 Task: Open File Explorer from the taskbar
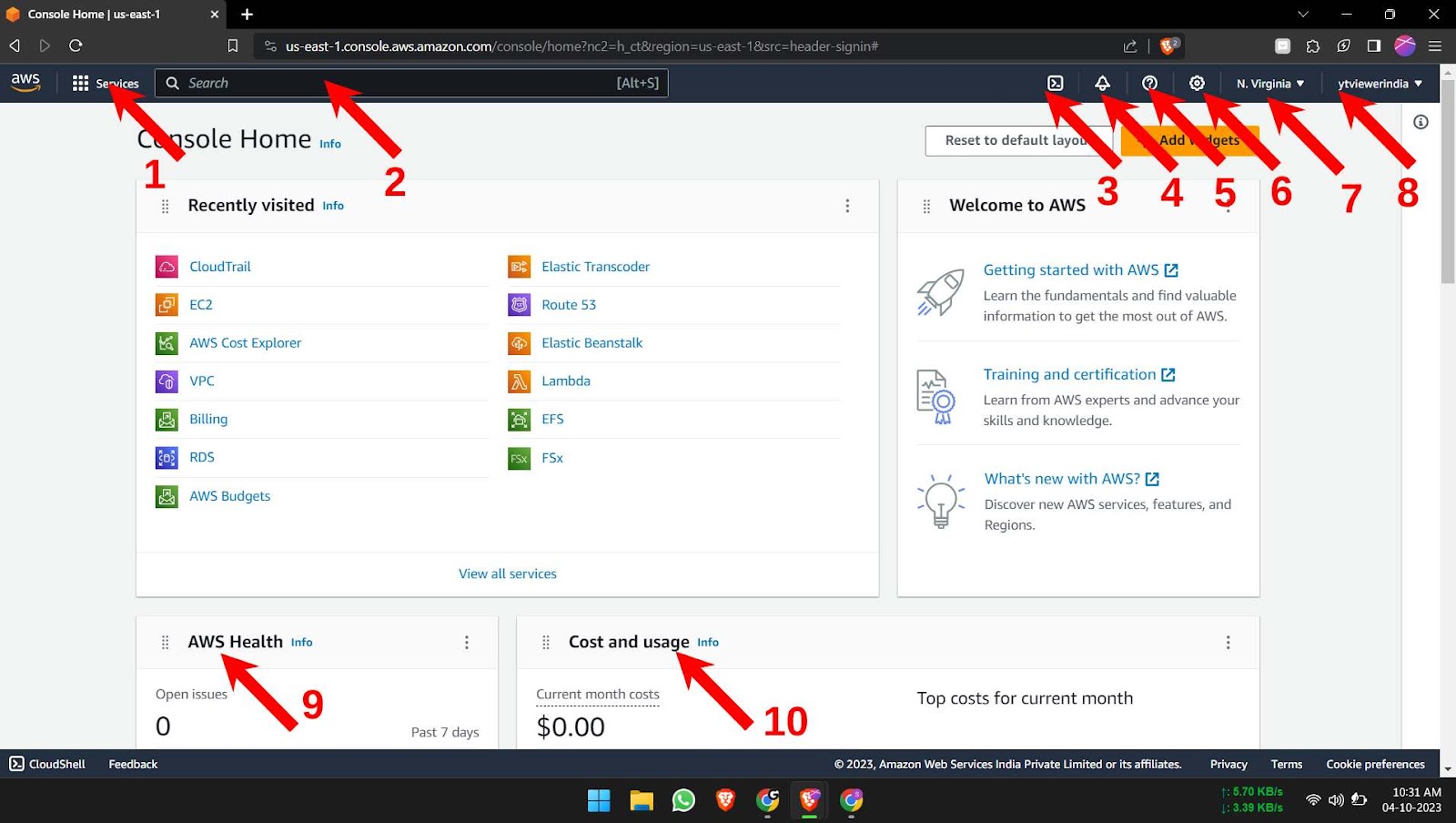[642, 800]
